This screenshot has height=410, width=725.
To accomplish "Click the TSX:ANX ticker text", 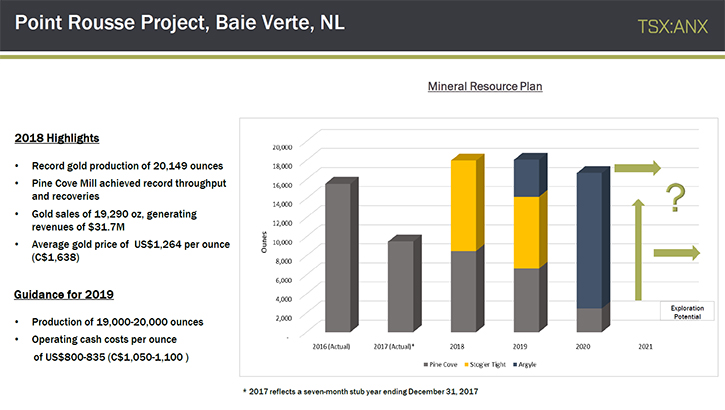I will [x=673, y=27].
